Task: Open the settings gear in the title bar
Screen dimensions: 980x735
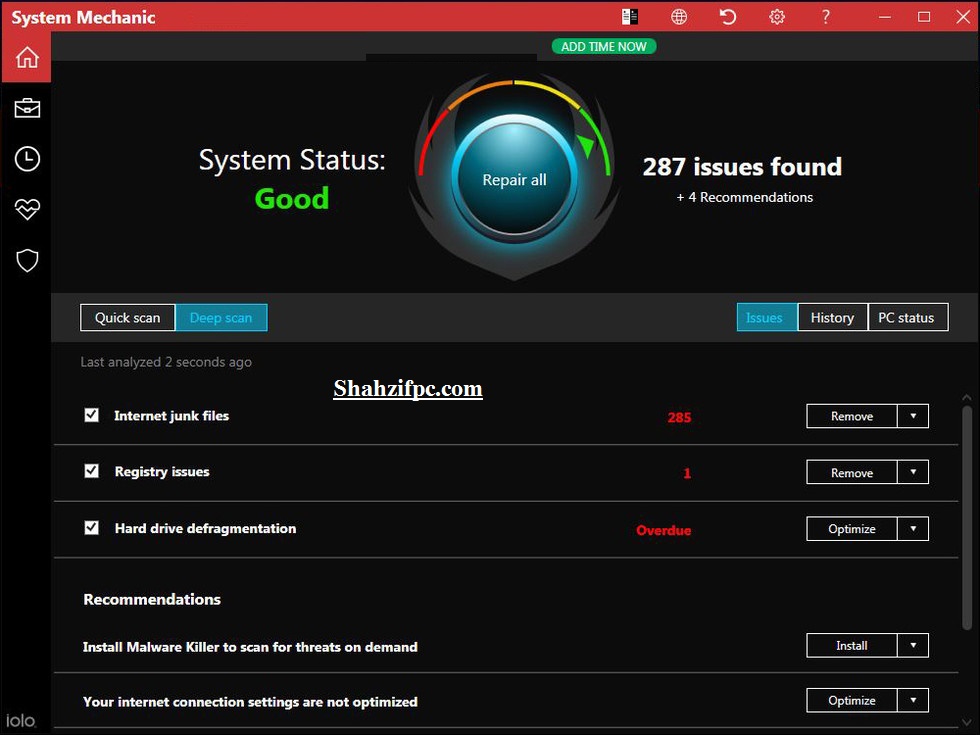Action: coord(777,16)
